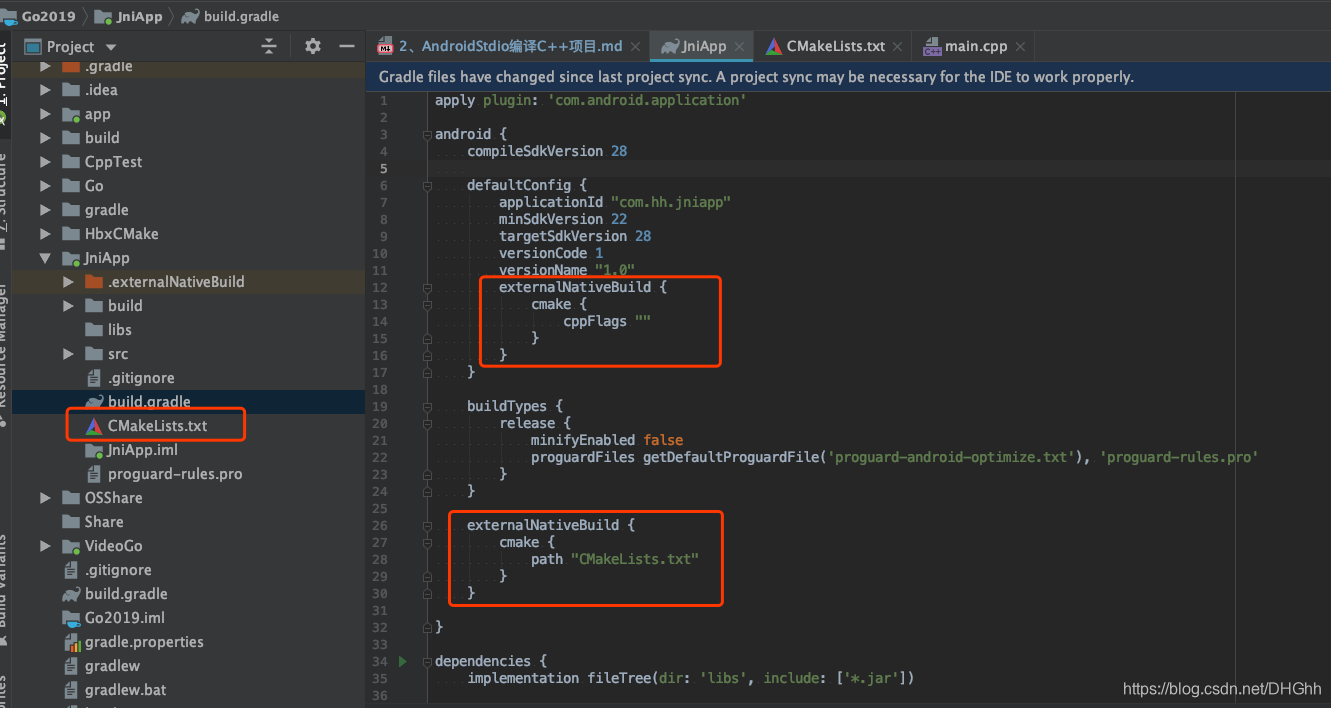The image size is (1331, 708).
Task: Fold the release block at line 20
Action: (427, 423)
